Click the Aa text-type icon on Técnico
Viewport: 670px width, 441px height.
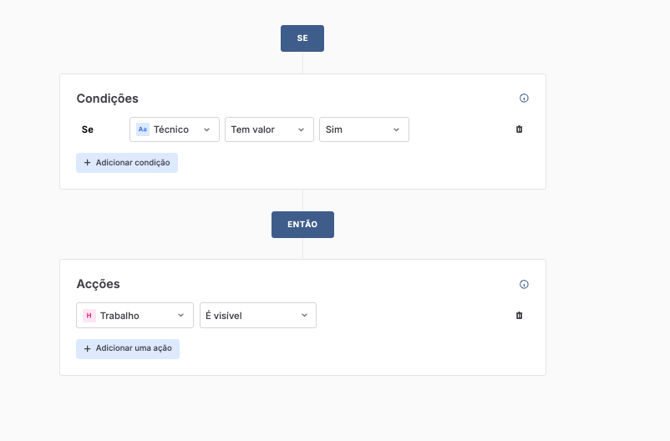142,129
